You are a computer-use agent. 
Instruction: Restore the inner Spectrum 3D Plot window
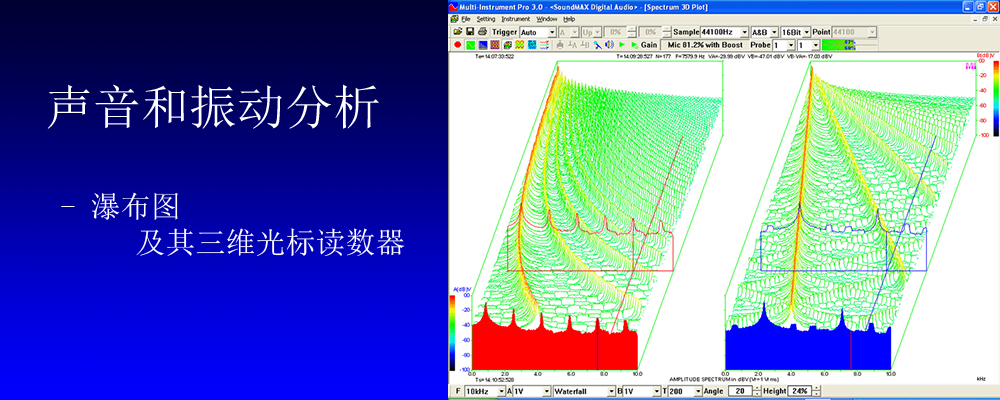click(984, 19)
